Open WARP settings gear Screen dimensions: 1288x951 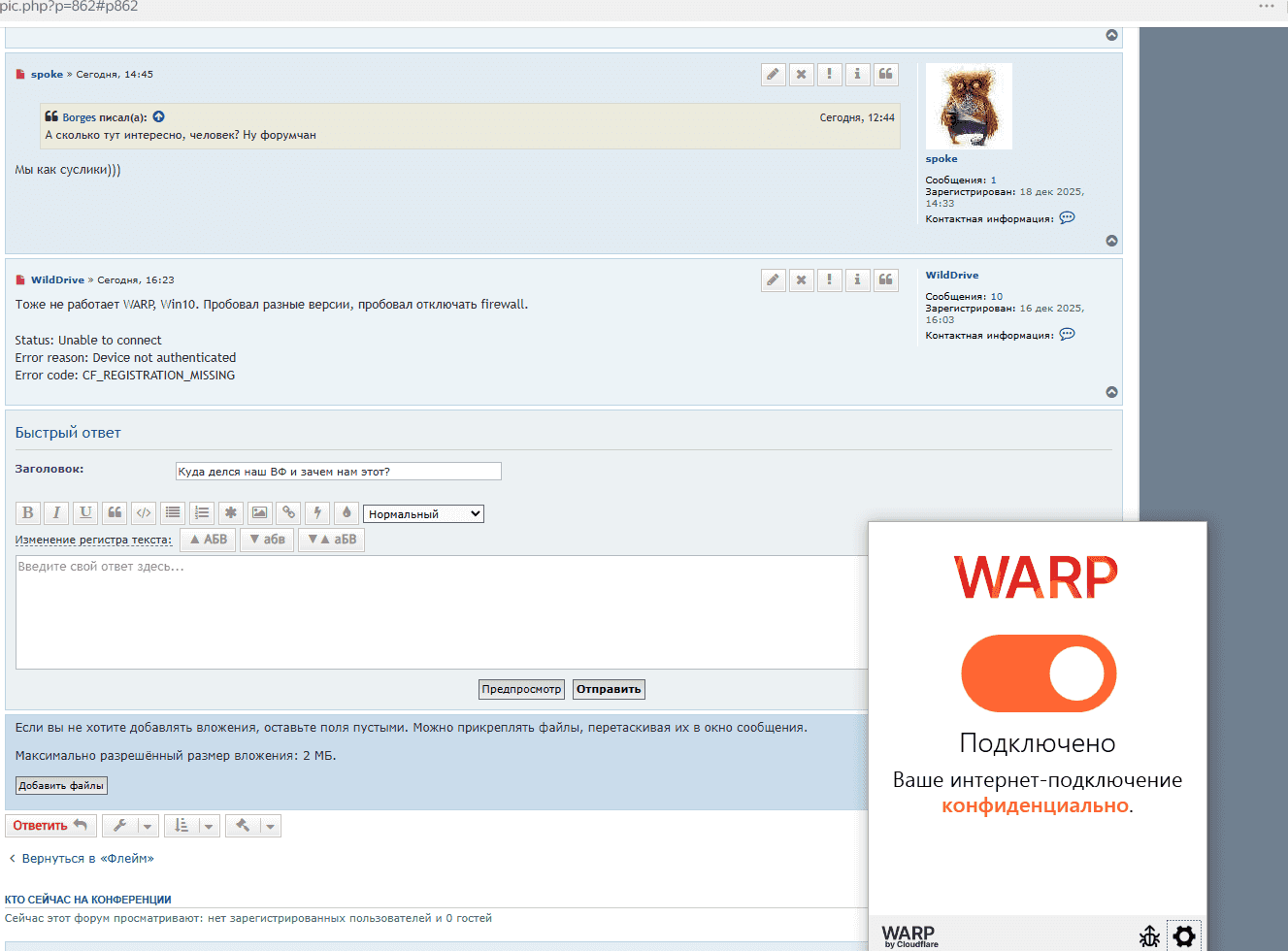coord(1184,936)
